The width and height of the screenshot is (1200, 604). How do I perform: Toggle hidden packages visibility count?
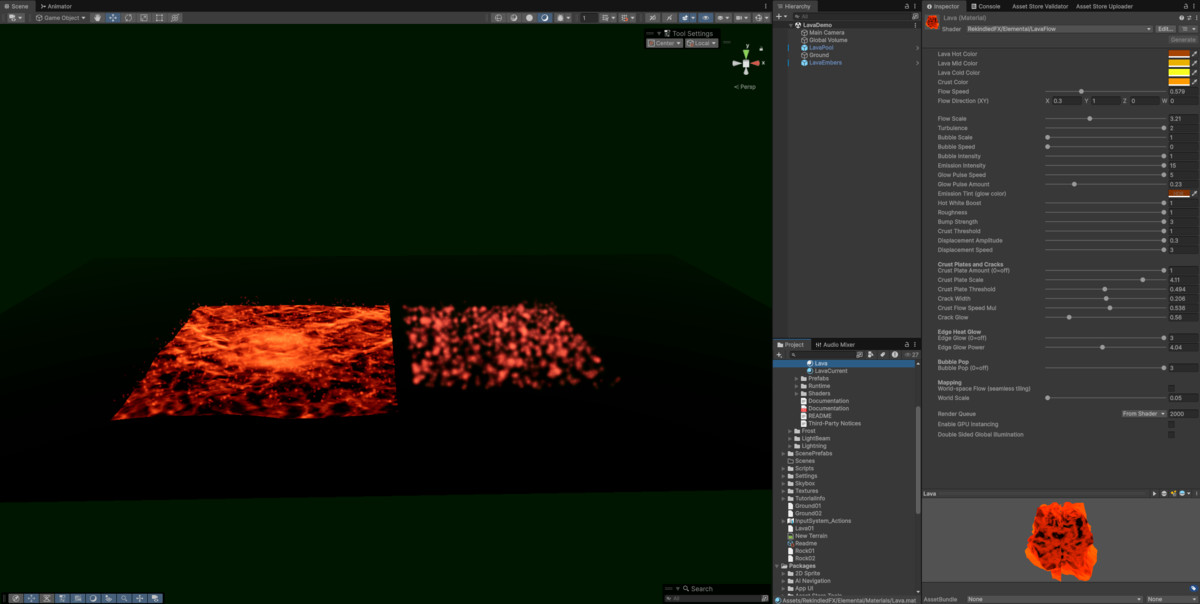point(911,354)
